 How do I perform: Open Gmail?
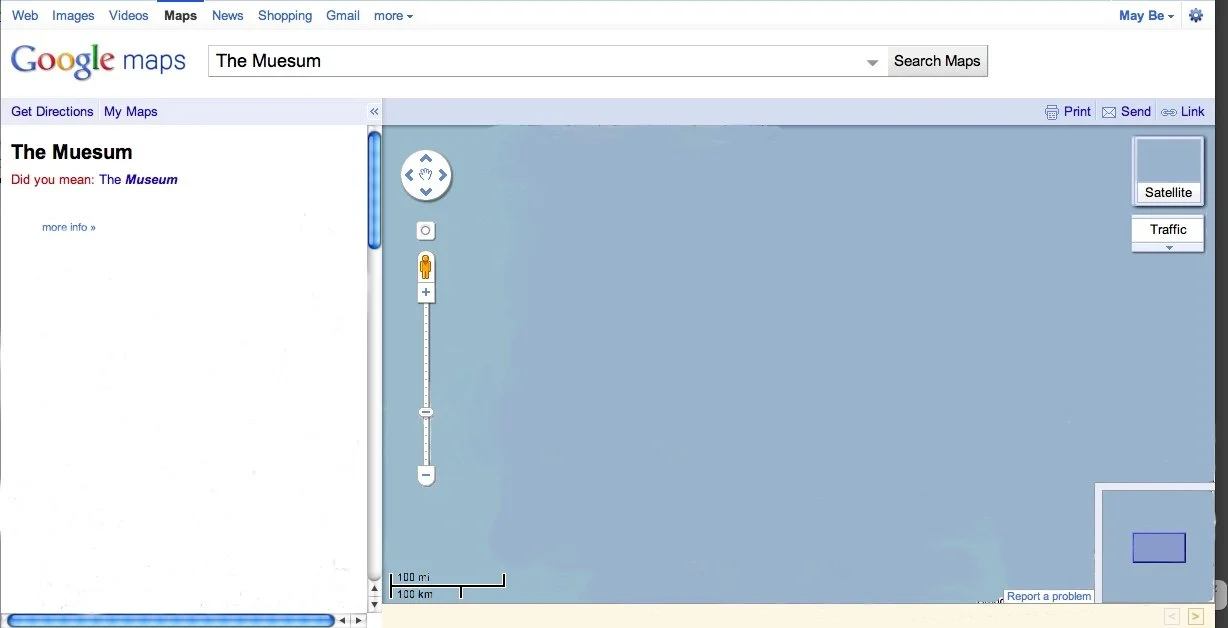(343, 16)
